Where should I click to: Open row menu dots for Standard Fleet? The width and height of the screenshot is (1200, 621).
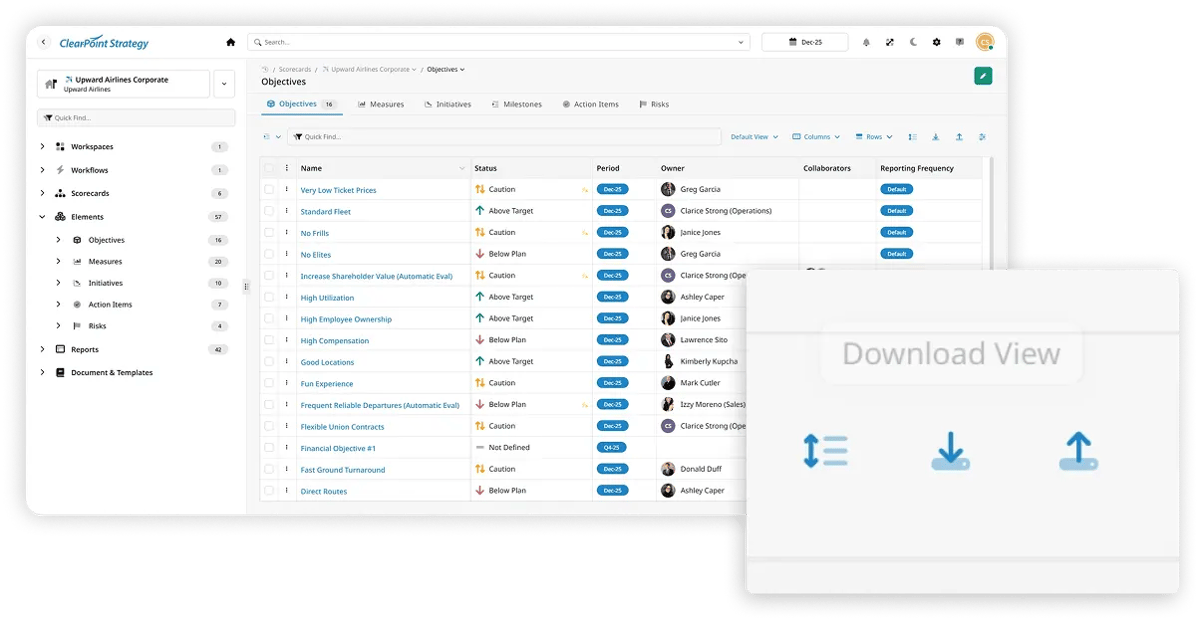[x=287, y=211]
